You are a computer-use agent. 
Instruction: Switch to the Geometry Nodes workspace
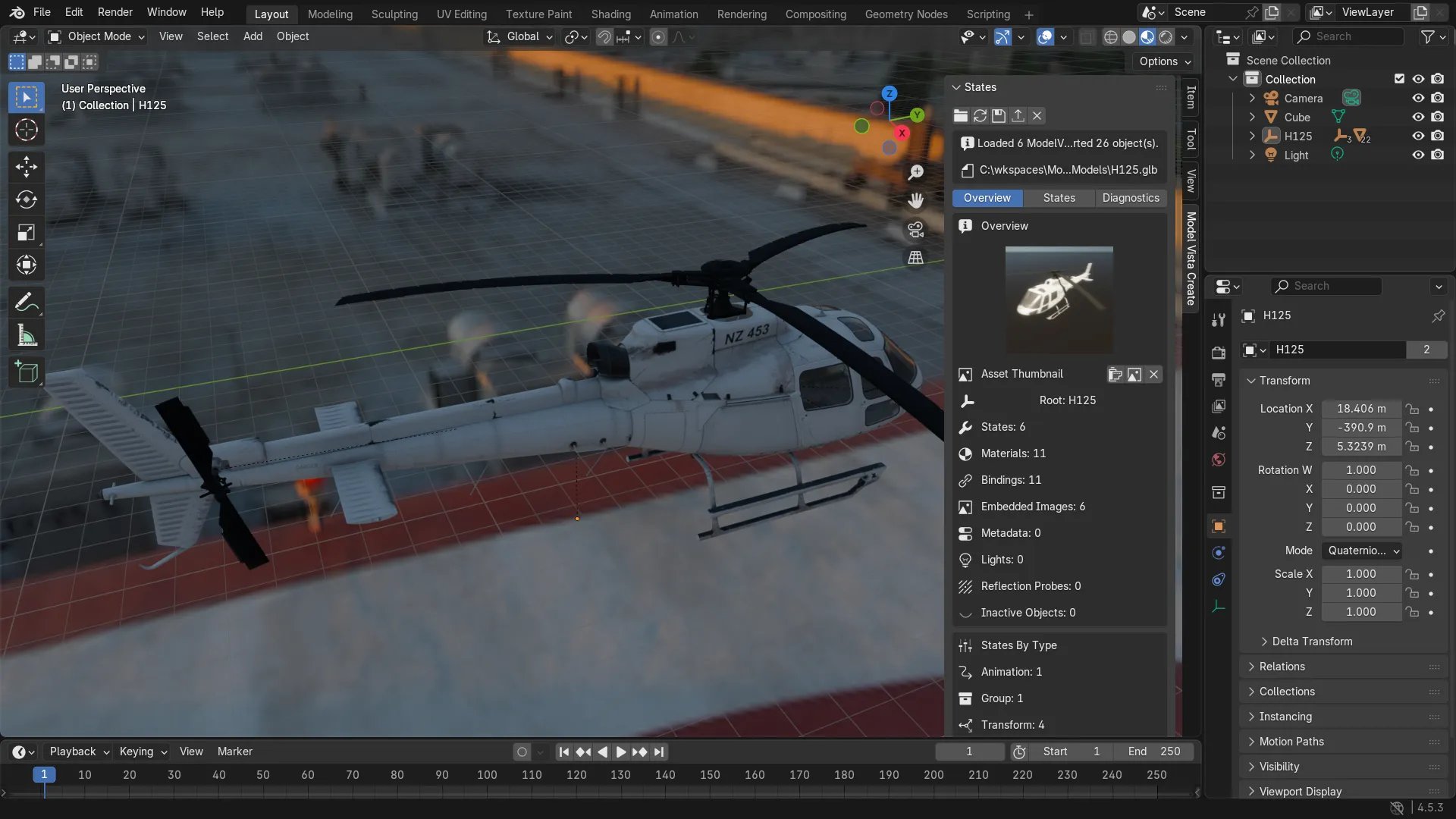tap(906, 14)
